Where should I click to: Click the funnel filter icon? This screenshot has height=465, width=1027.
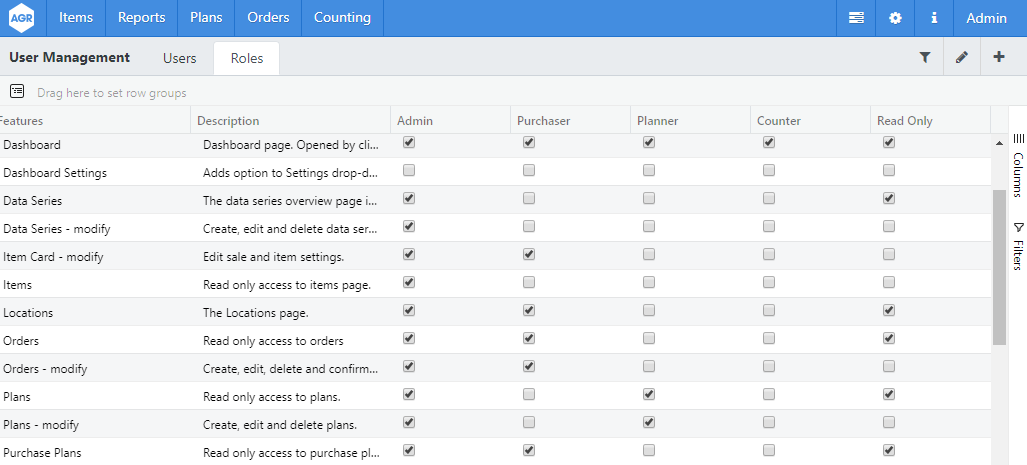(x=925, y=58)
